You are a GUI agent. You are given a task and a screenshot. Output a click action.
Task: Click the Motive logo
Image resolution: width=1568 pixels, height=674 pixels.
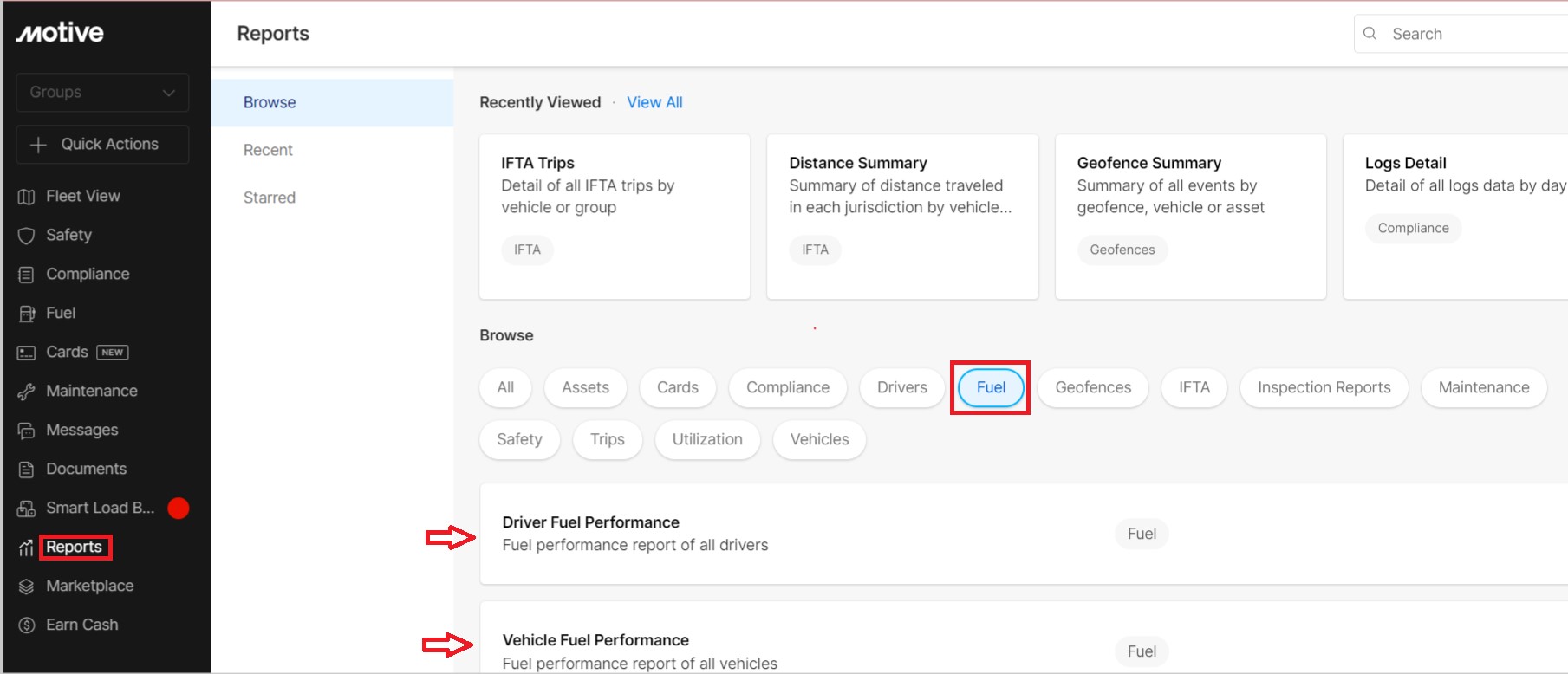[60, 33]
